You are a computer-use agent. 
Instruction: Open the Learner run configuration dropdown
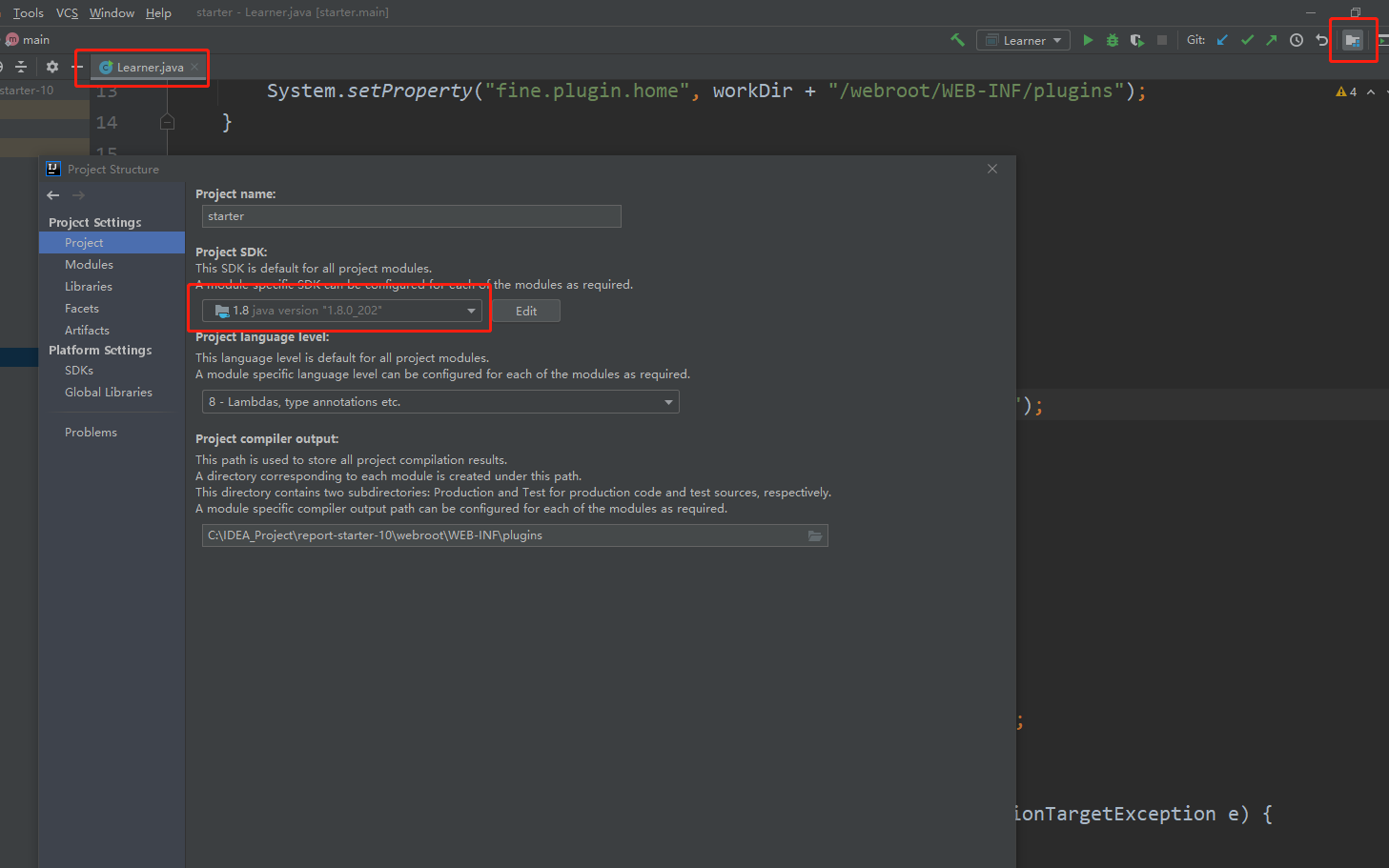[1023, 40]
